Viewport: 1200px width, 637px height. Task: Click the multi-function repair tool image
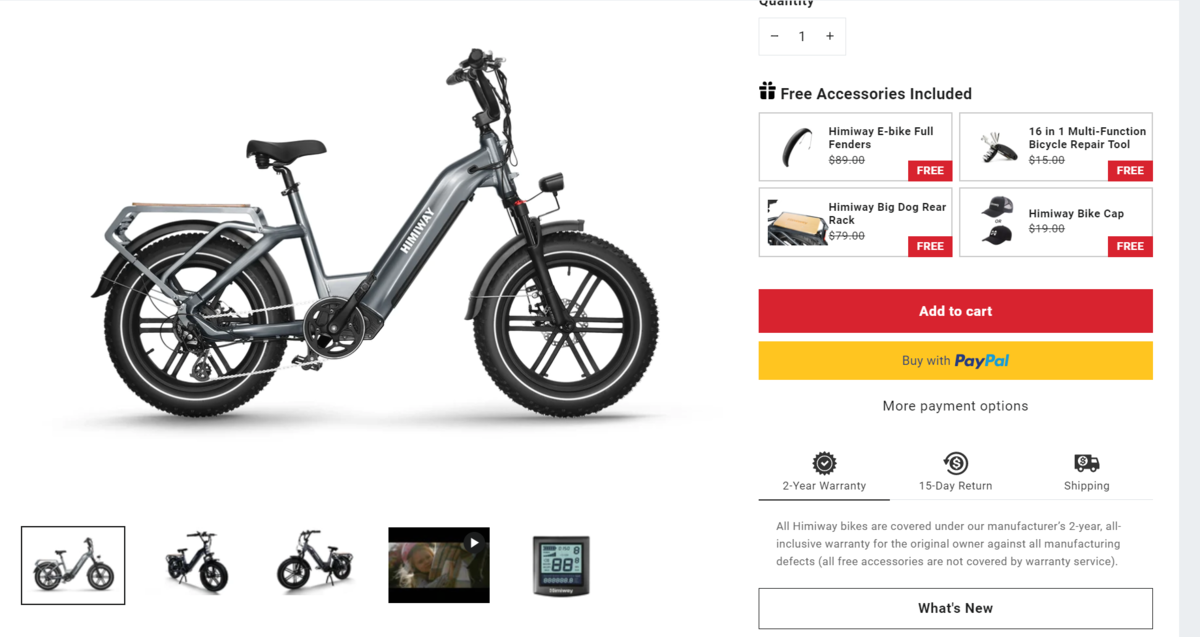[x=997, y=147]
